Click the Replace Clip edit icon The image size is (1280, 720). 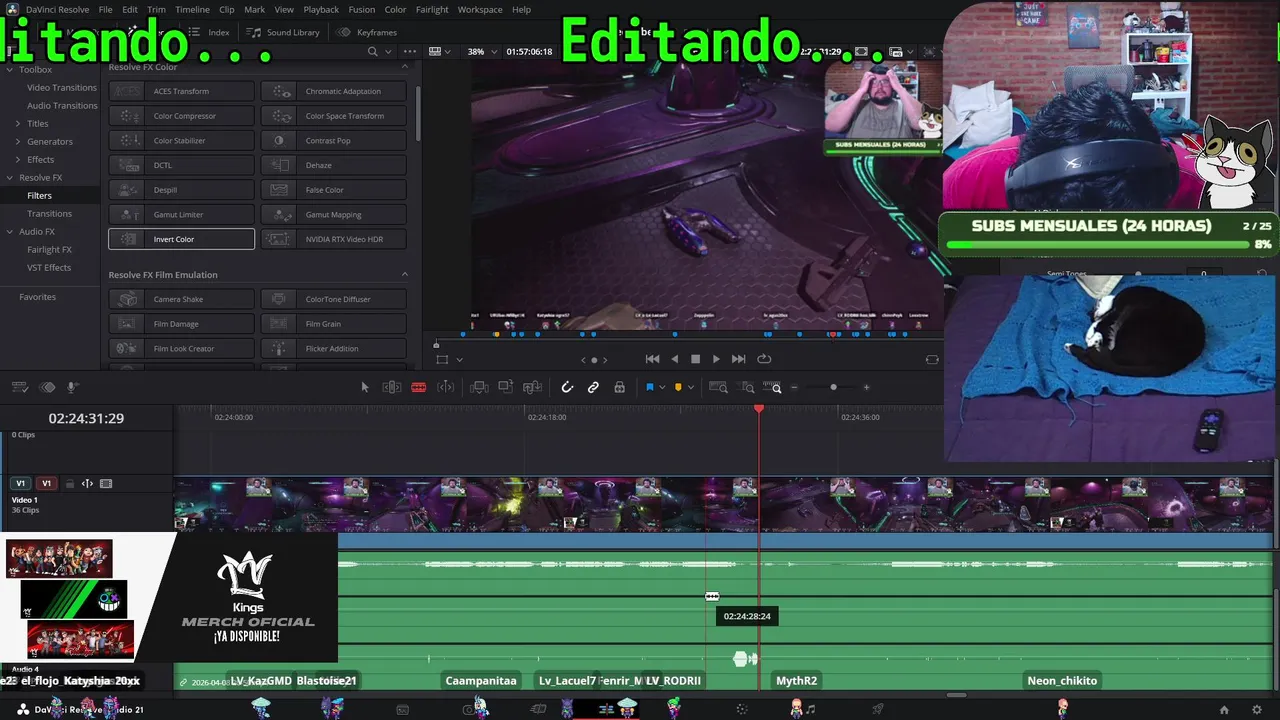point(533,387)
